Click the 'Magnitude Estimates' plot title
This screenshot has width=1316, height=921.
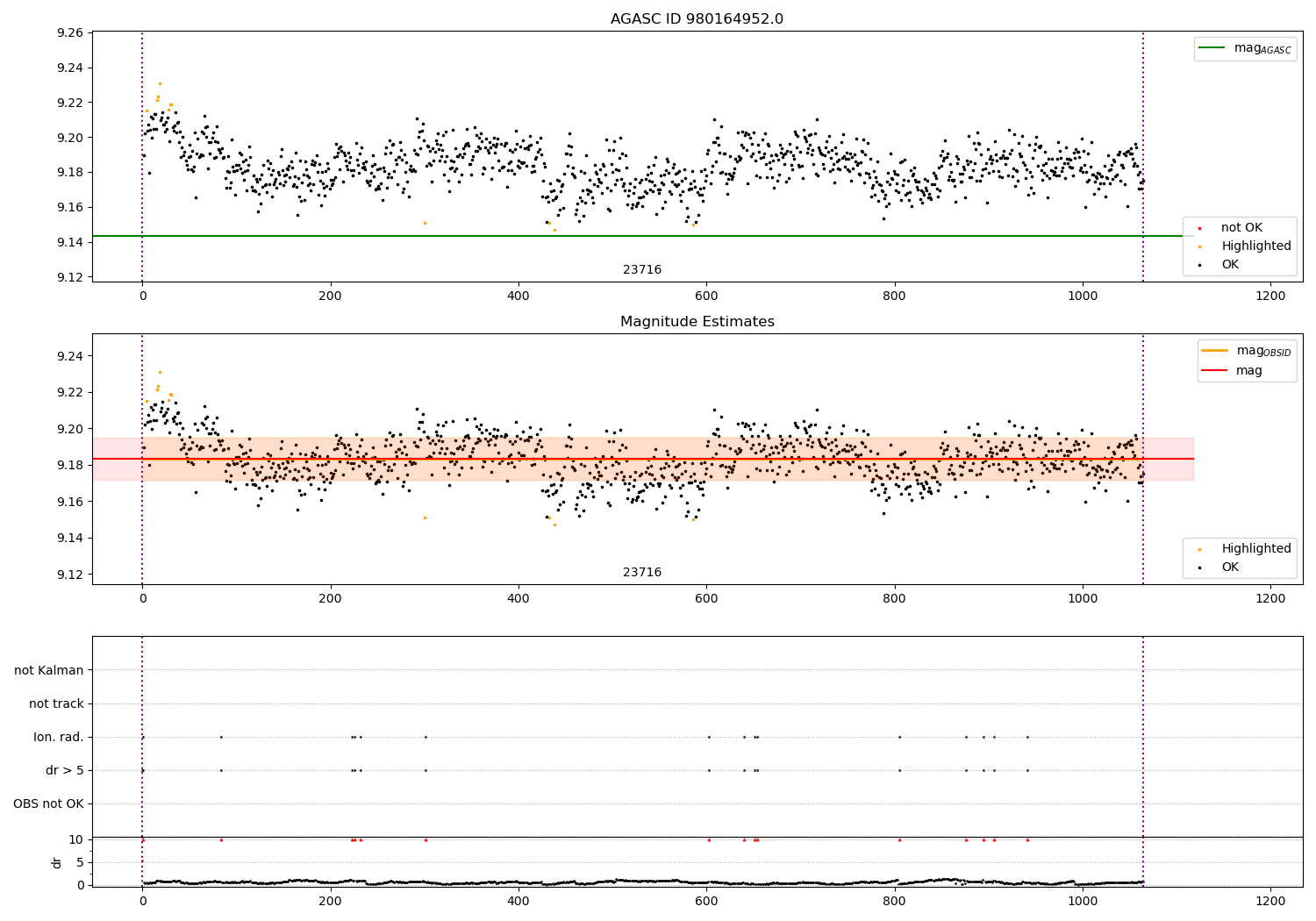point(697,322)
